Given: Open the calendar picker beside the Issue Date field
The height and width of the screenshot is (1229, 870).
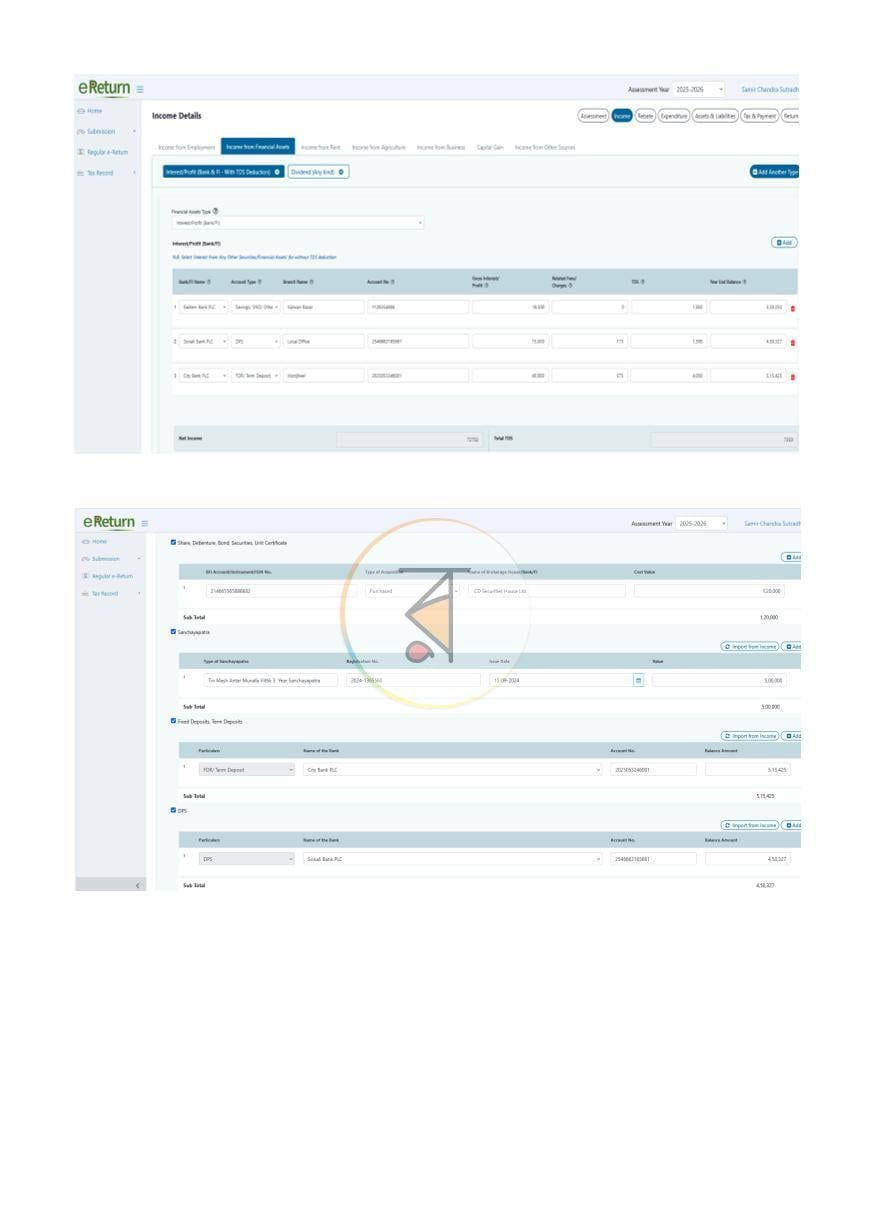Looking at the screenshot, I should [638, 680].
